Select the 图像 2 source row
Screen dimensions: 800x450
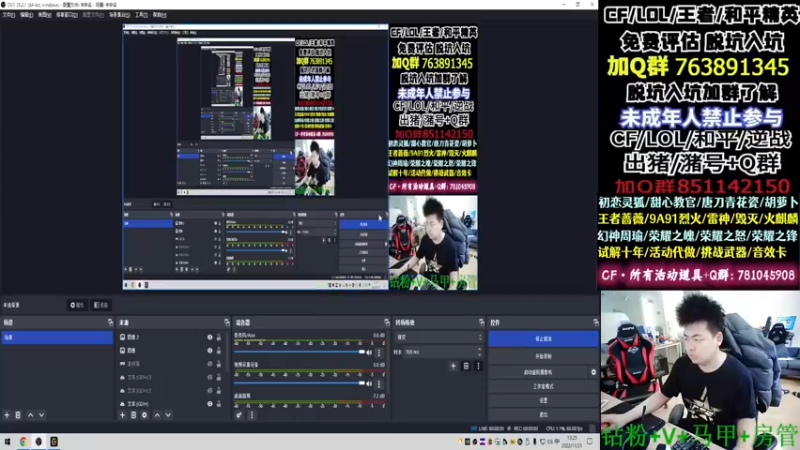pyautogui.click(x=170, y=337)
